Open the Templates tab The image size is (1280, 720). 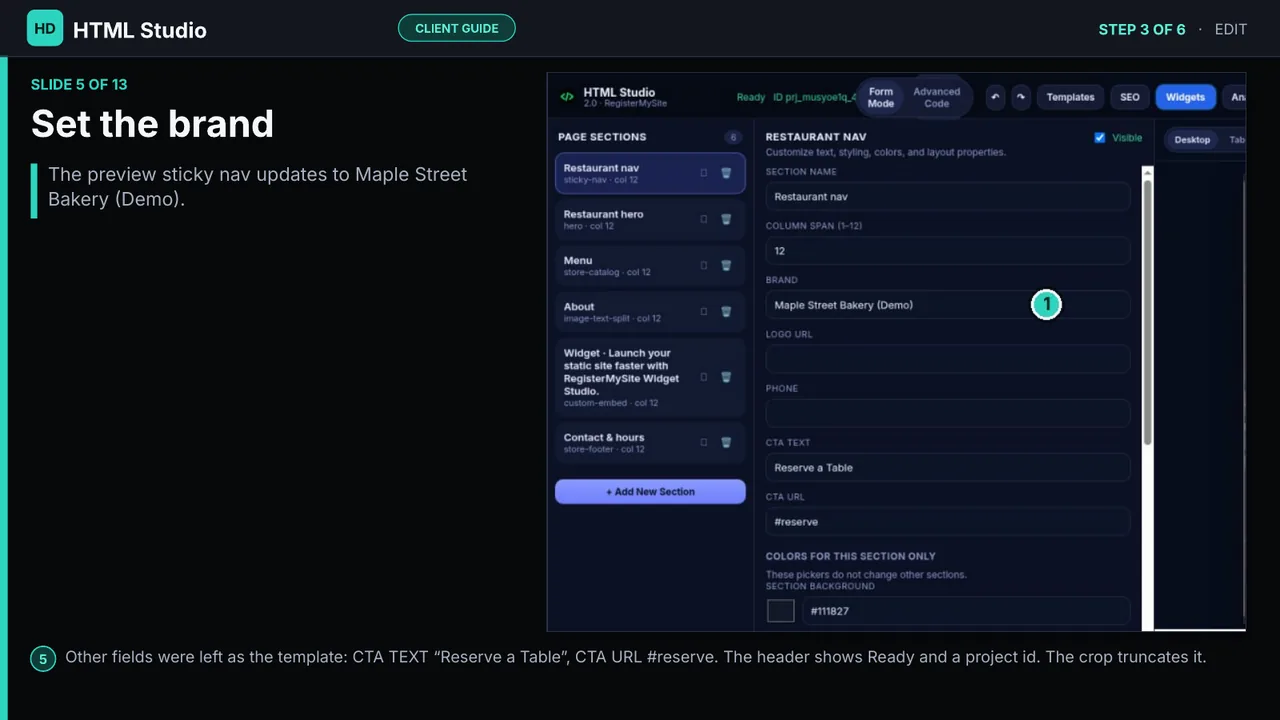pos(1070,97)
